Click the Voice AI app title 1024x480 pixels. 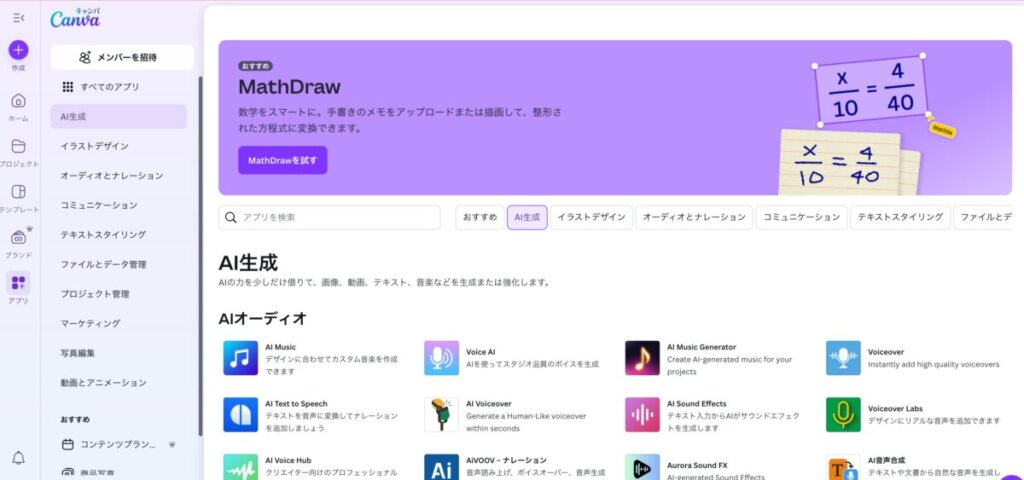pos(481,352)
